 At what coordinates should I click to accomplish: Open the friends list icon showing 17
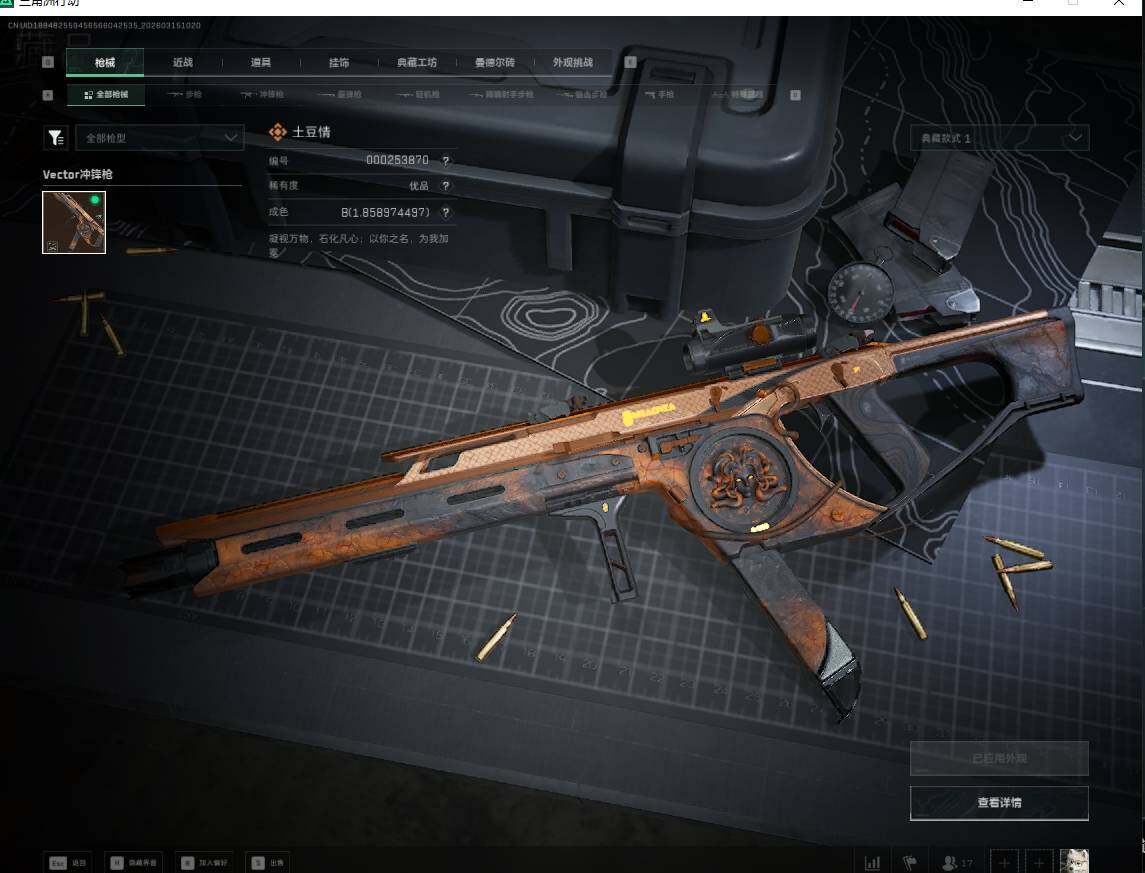click(957, 863)
